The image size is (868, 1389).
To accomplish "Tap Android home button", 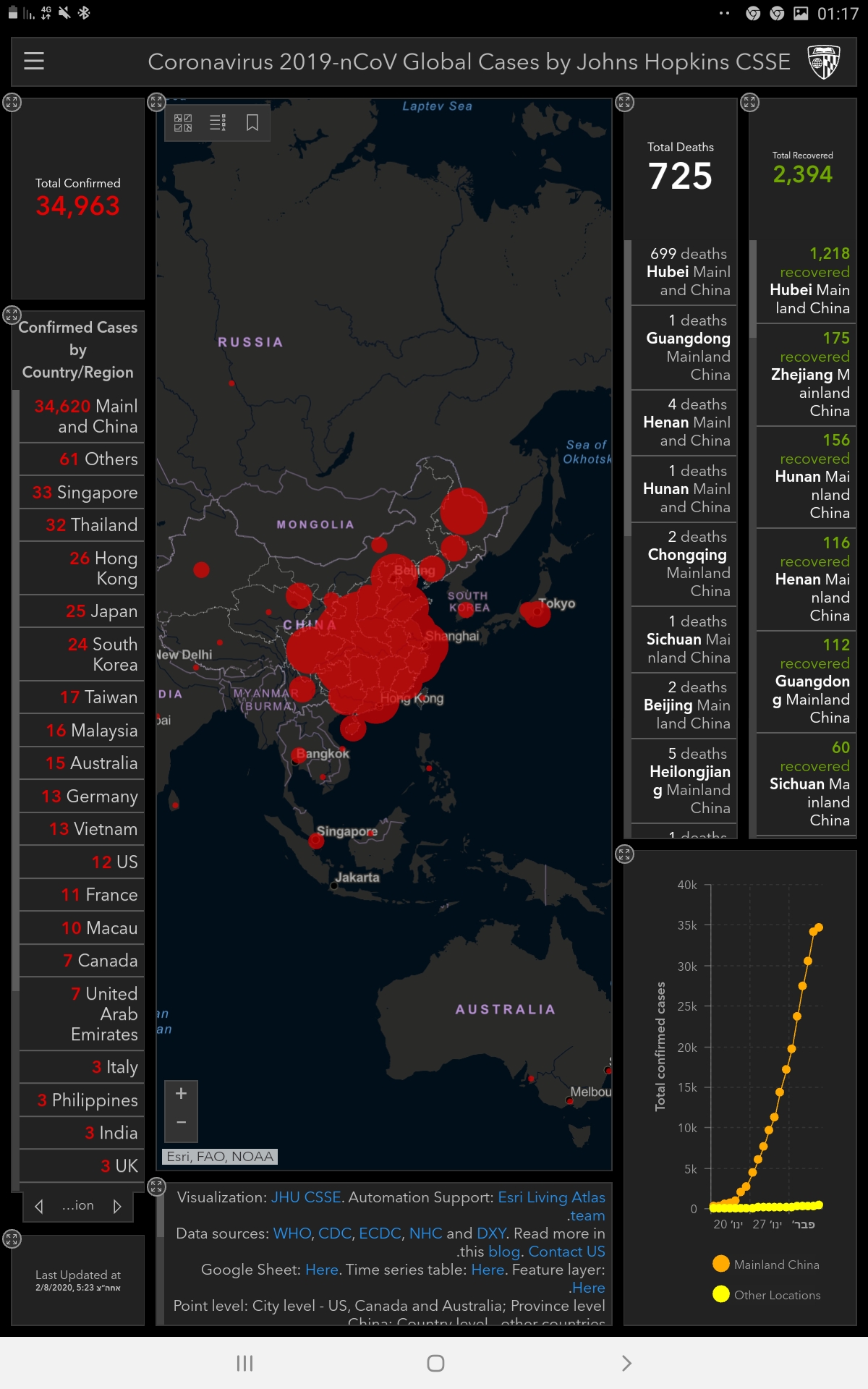I will pyautogui.click(x=435, y=1363).
